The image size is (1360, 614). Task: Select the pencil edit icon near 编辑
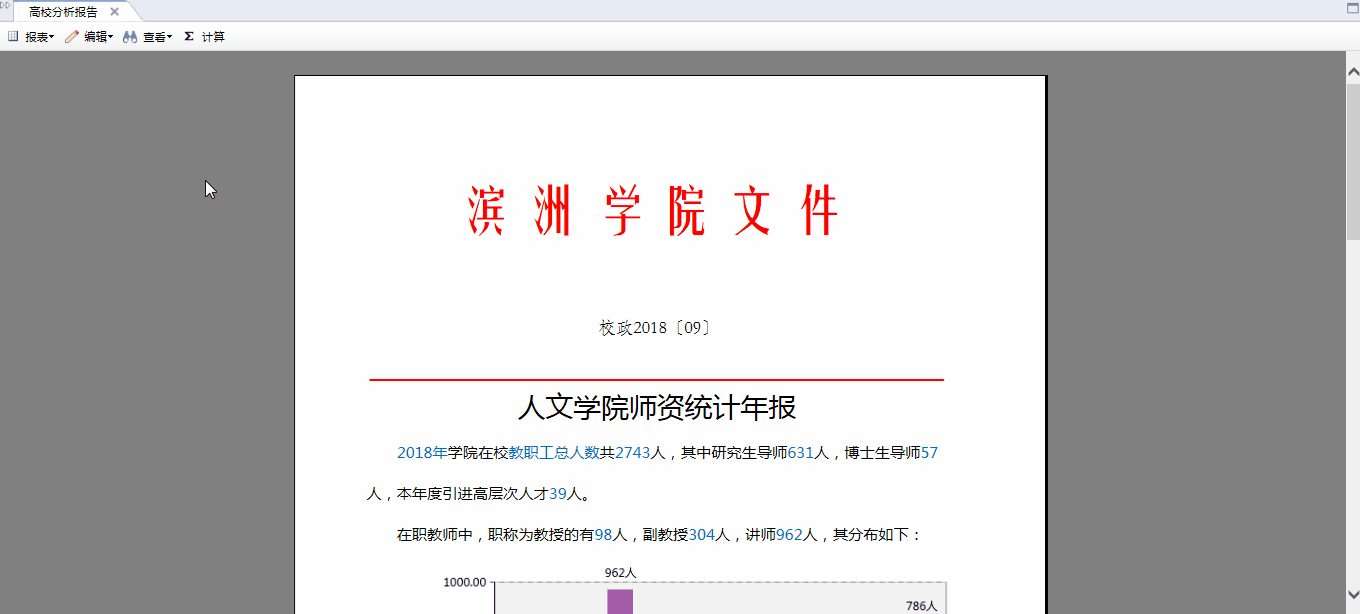coord(70,36)
